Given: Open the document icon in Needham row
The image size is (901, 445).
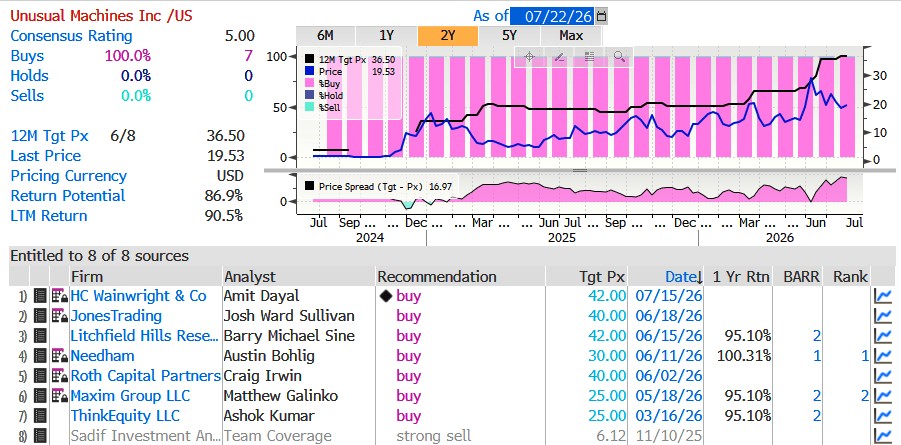Looking at the screenshot, I should tap(40, 356).
